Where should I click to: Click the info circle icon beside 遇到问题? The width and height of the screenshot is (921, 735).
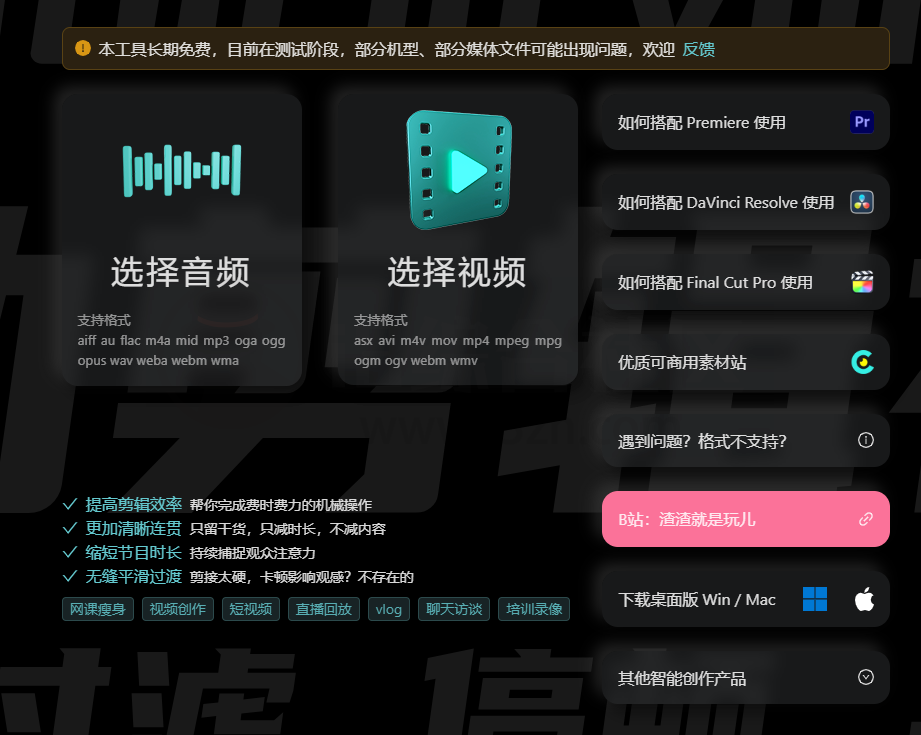(865, 440)
